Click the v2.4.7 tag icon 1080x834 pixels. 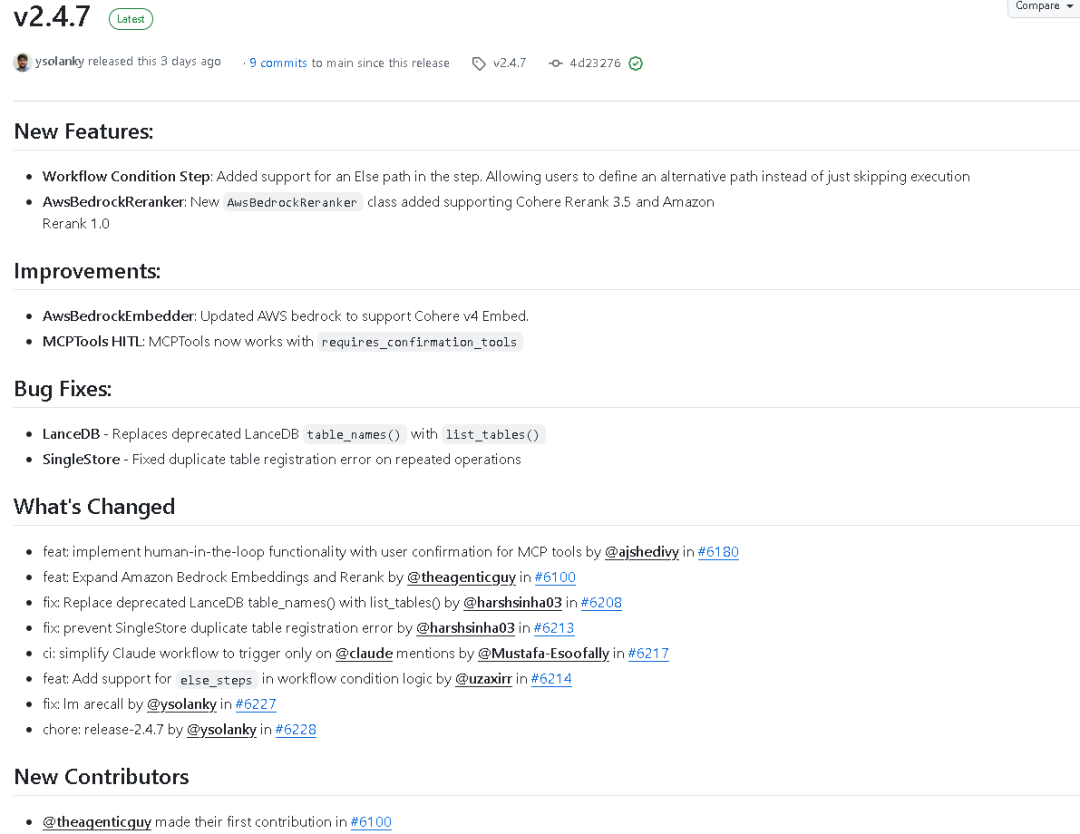coord(479,64)
